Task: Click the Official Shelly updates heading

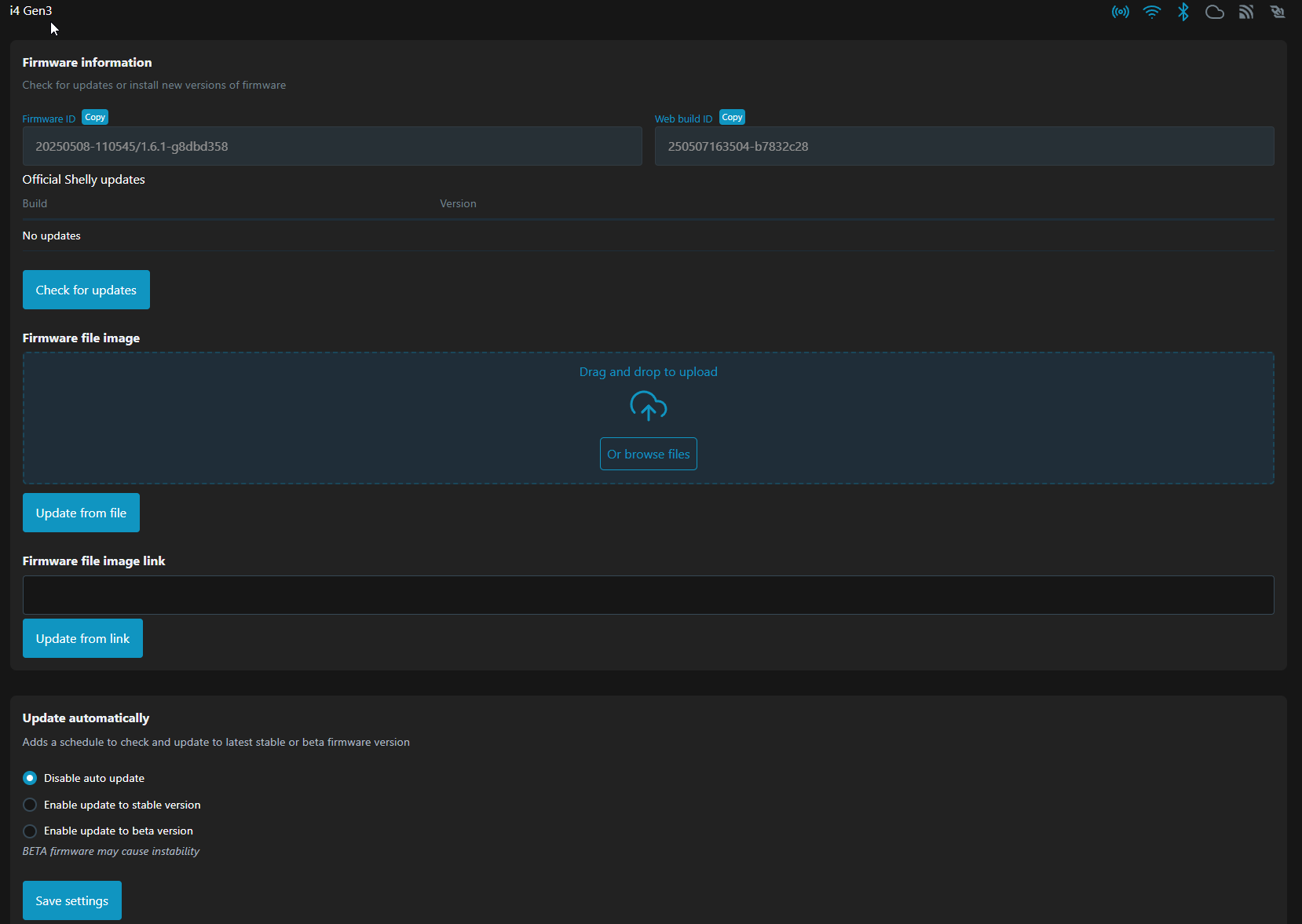Action: tap(84, 179)
